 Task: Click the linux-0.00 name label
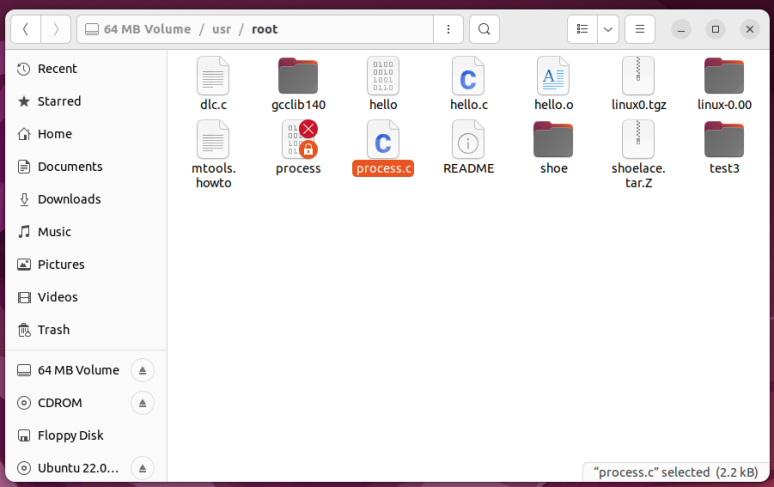[724, 105]
